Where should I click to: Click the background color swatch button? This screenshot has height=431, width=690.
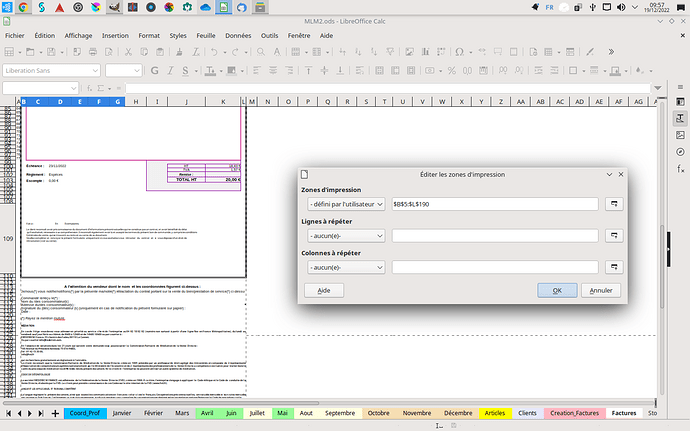(x=231, y=70)
